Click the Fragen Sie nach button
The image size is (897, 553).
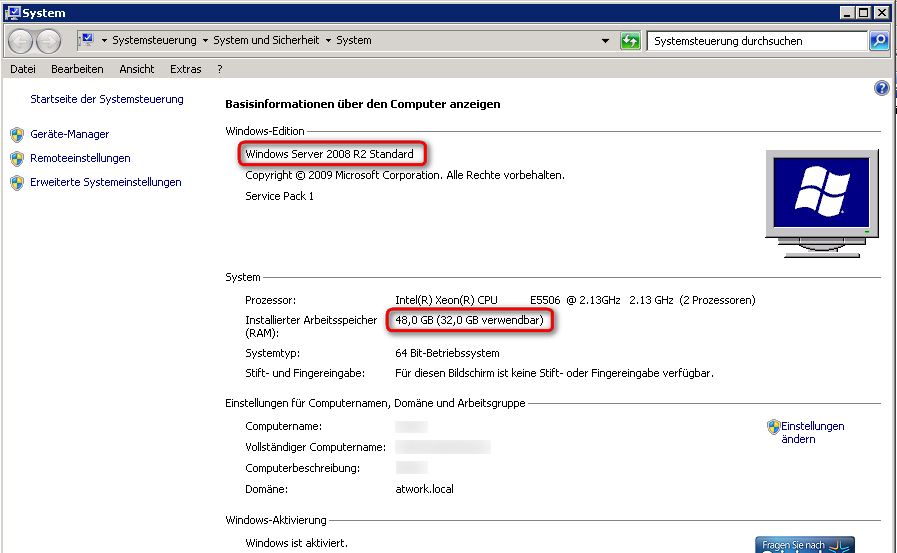(804, 545)
